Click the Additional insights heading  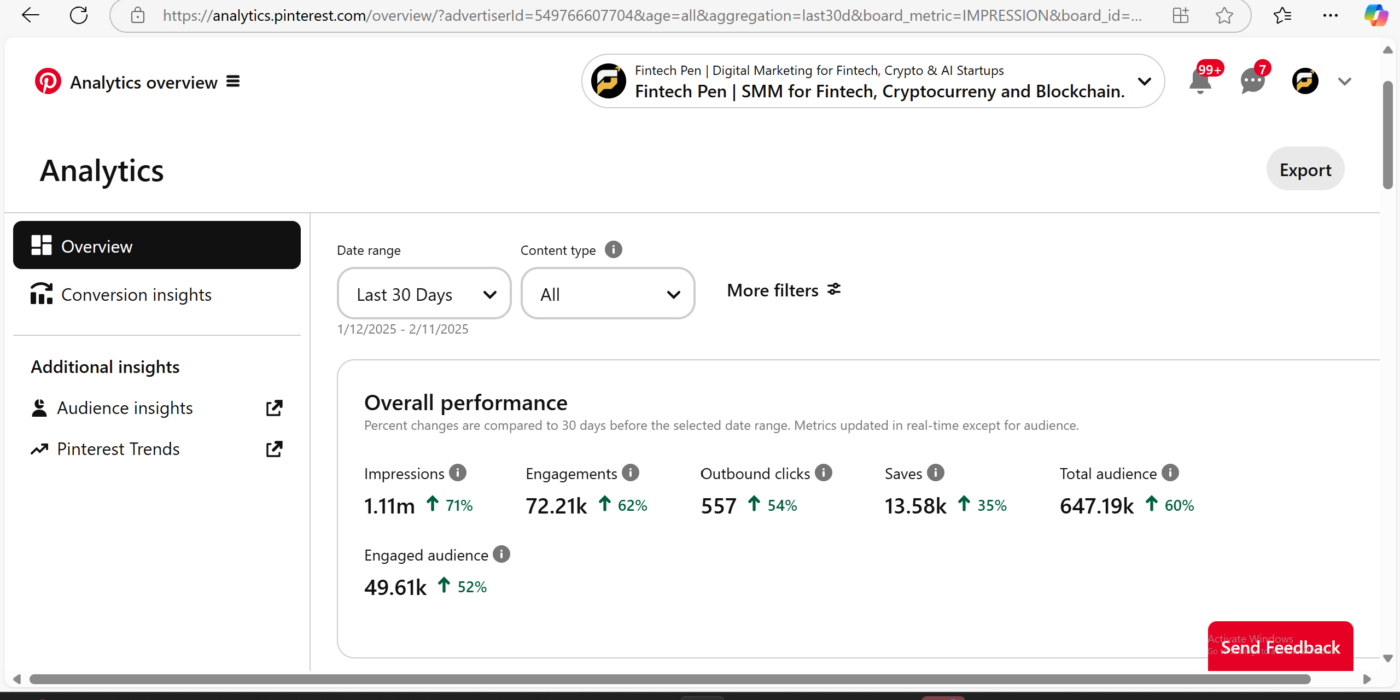point(105,367)
